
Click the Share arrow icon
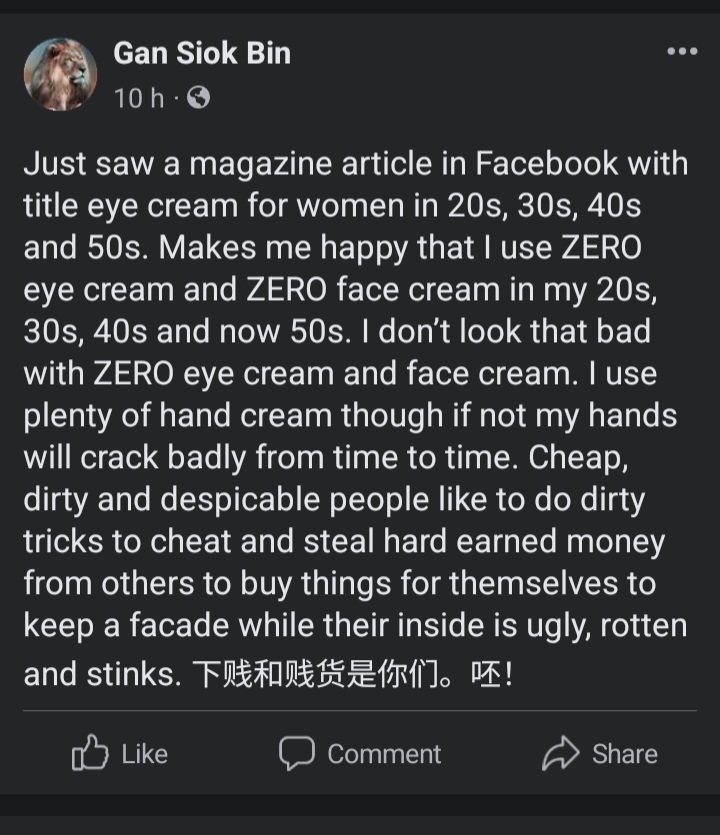[x=560, y=753]
